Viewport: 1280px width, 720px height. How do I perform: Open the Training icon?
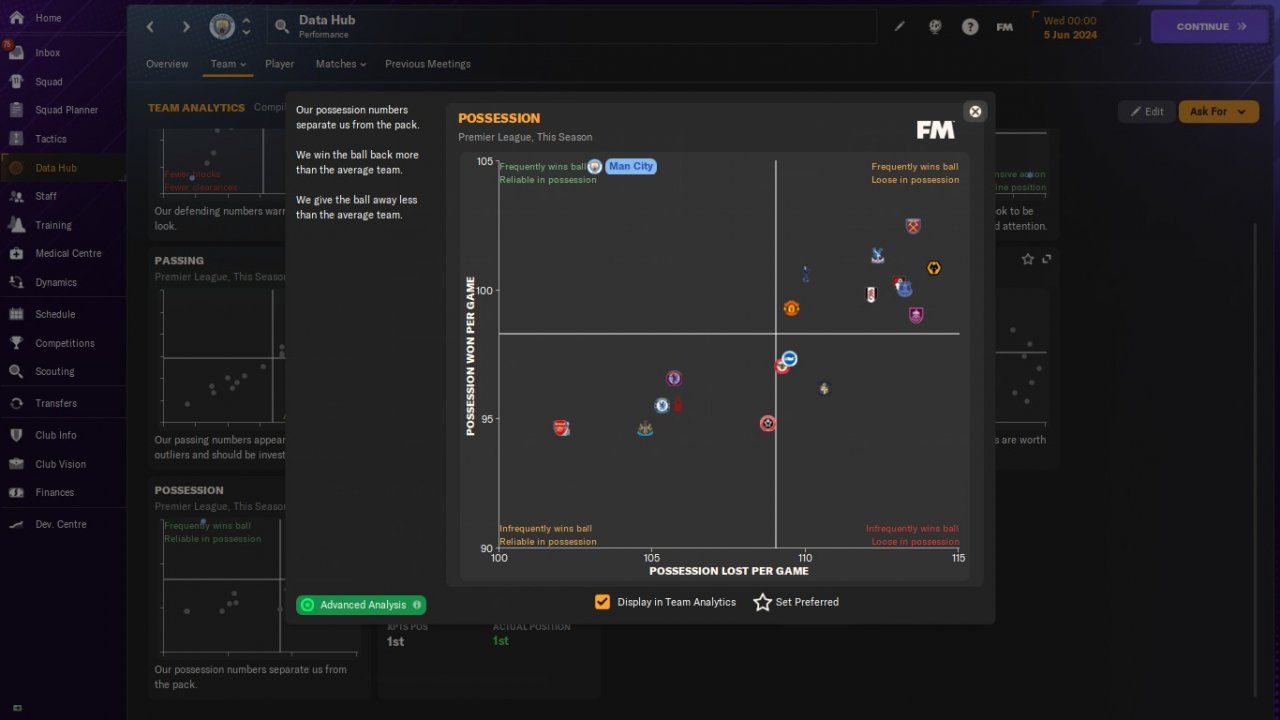tap(16, 225)
